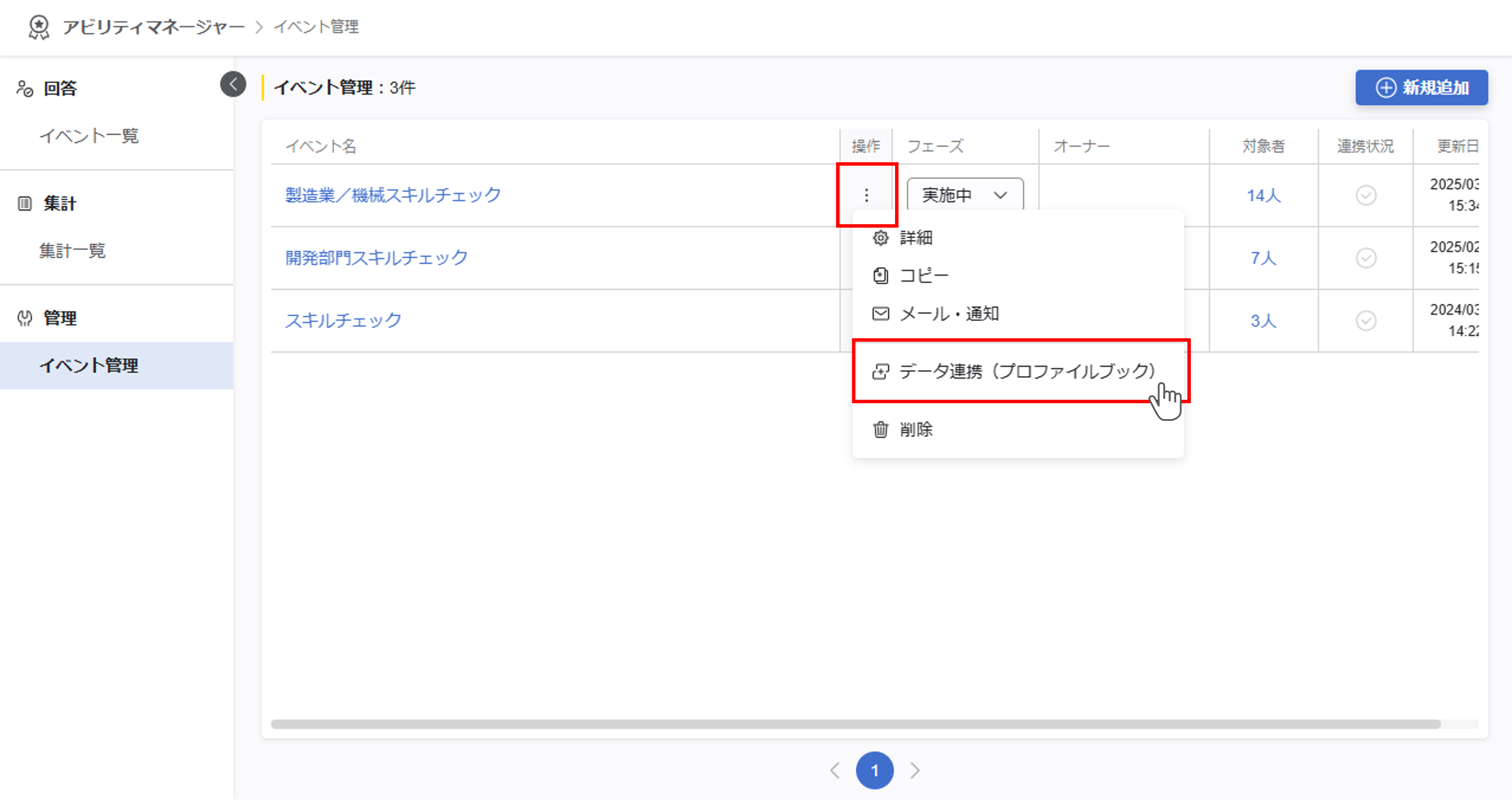Open the 実施中 phase dropdown
The height and width of the screenshot is (800, 1512).
(964, 195)
